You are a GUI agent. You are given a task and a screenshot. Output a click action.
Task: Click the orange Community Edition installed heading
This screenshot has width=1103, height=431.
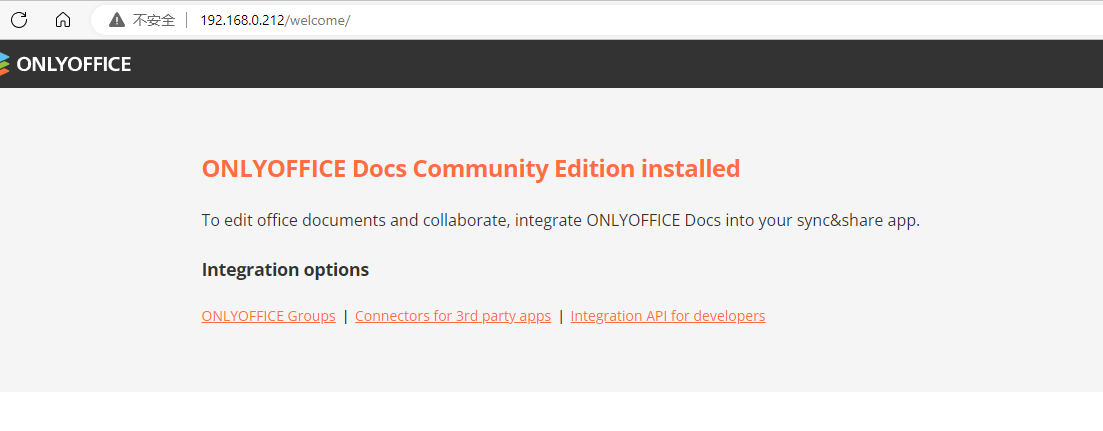point(470,169)
